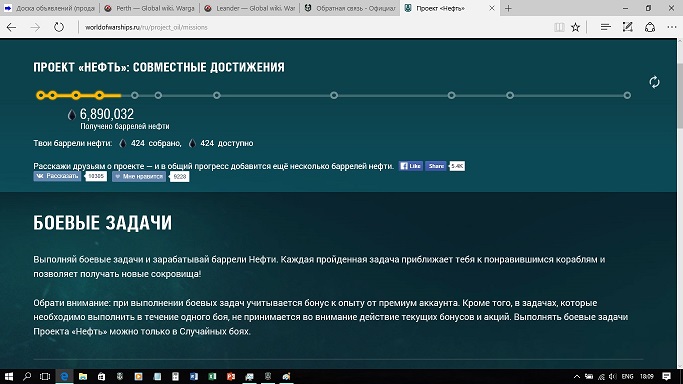
Task: Click the battery icon in the tray
Action: tap(589, 377)
